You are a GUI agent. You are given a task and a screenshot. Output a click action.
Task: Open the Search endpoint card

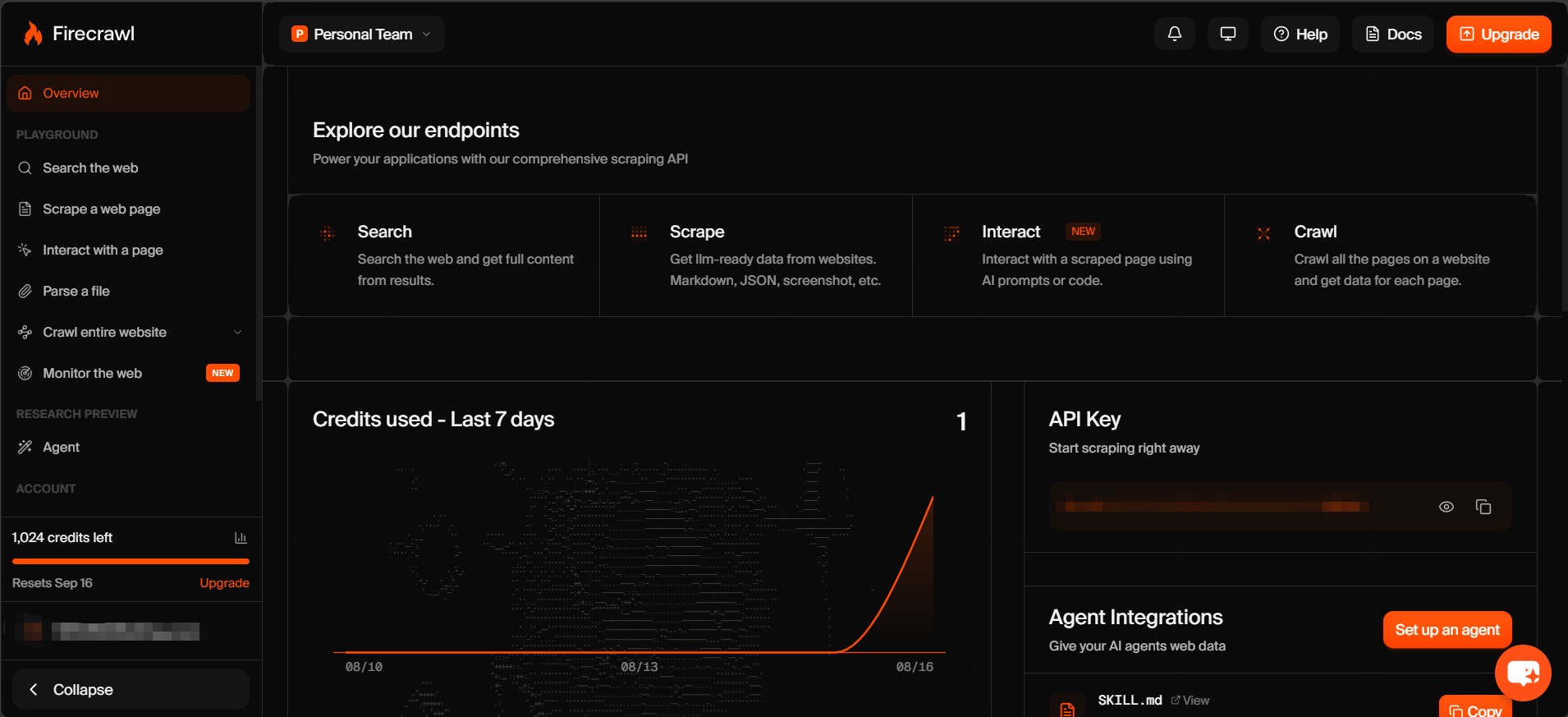pos(444,255)
